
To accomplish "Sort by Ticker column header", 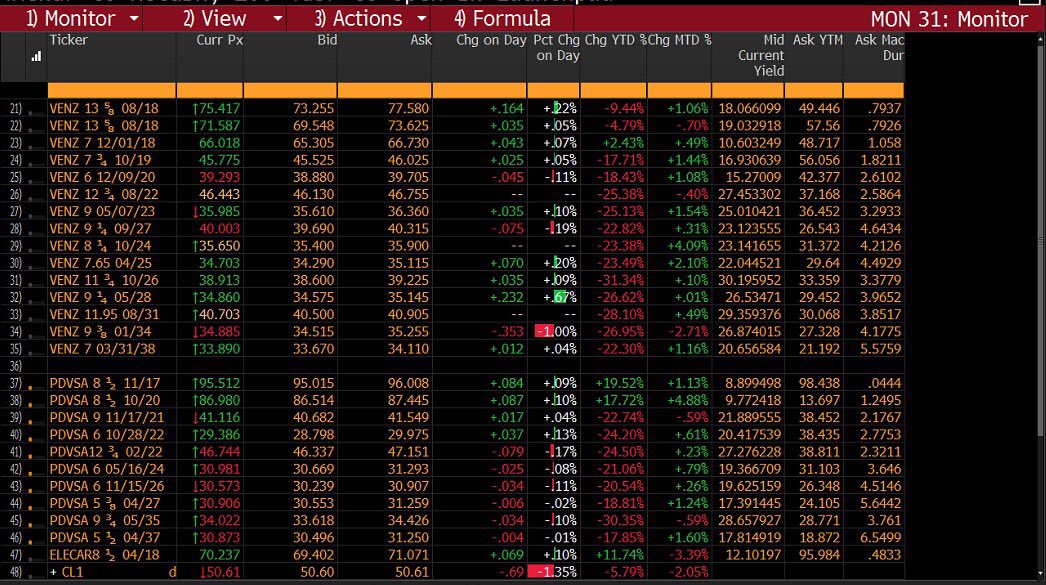I will 69,40.
